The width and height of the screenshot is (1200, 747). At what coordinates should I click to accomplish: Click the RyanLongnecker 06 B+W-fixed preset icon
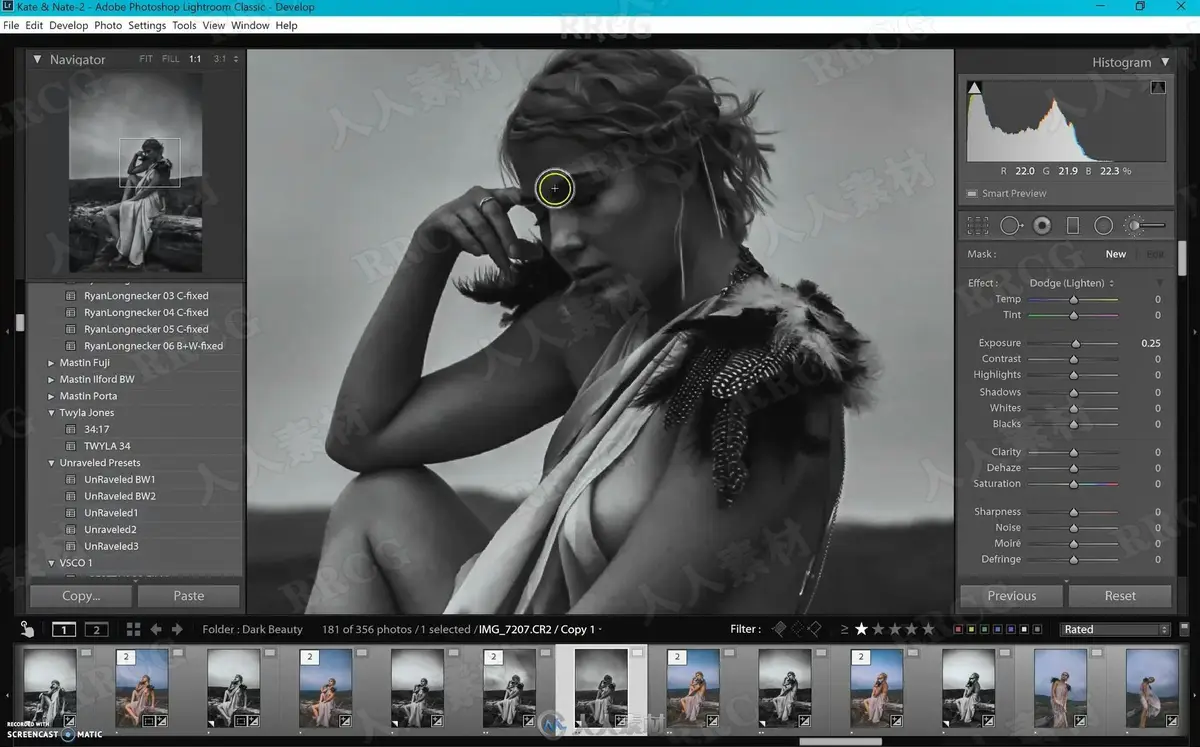click(x=71, y=346)
